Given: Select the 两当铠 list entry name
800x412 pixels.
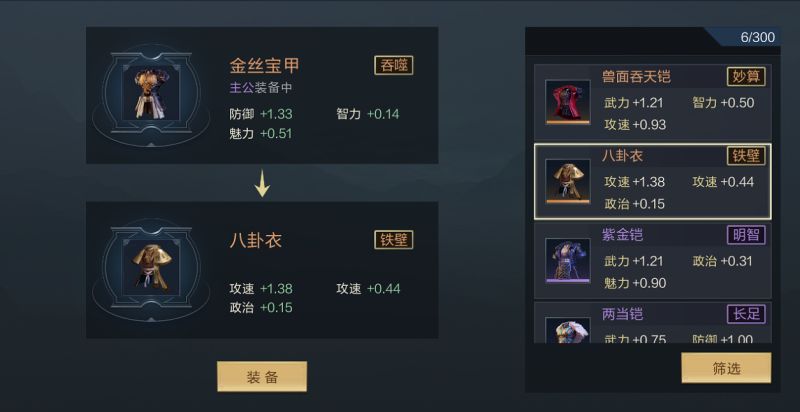Looking at the screenshot, I should pos(622,314).
